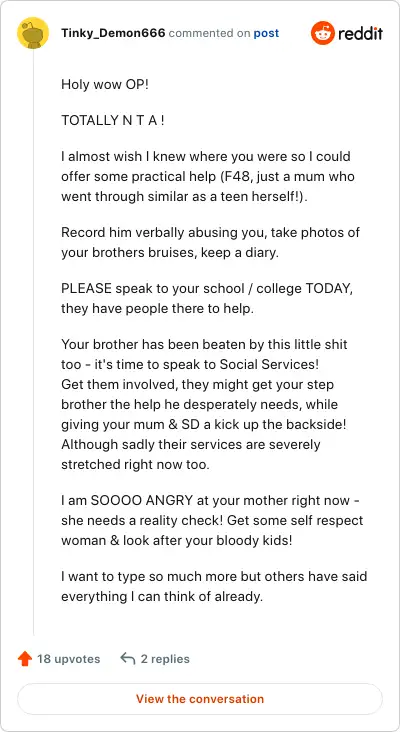Click the vertical thread line under avatar
The height and width of the screenshot is (732, 400).
click(33, 342)
